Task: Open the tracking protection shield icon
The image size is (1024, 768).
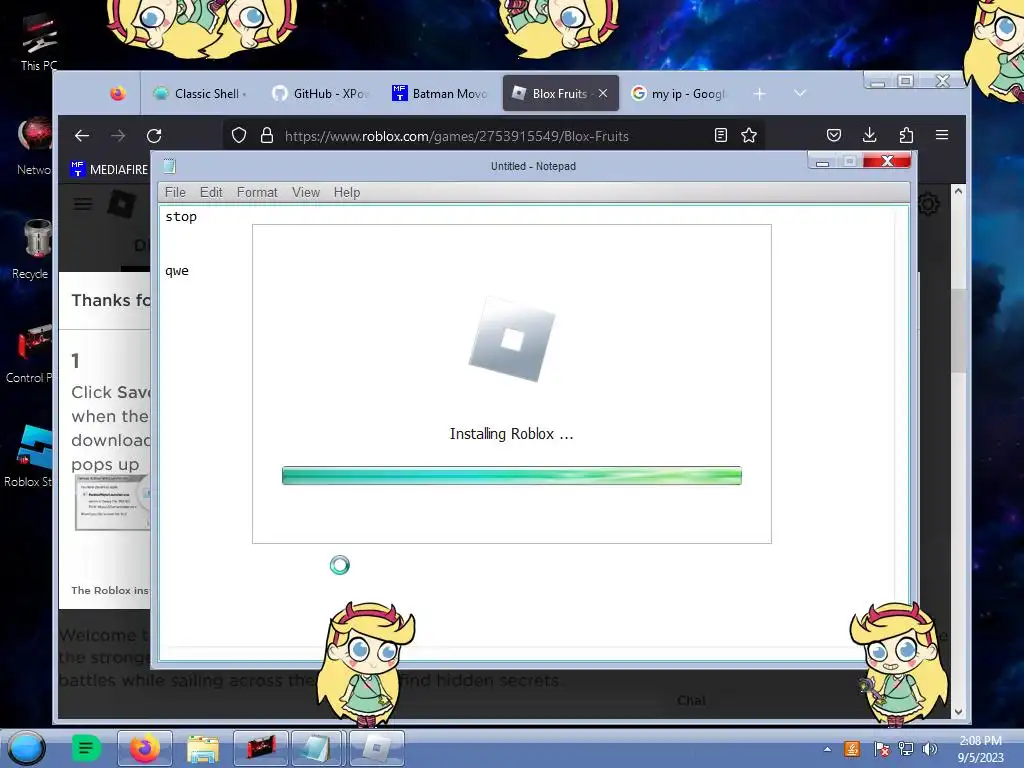Action: pos(239,135)
